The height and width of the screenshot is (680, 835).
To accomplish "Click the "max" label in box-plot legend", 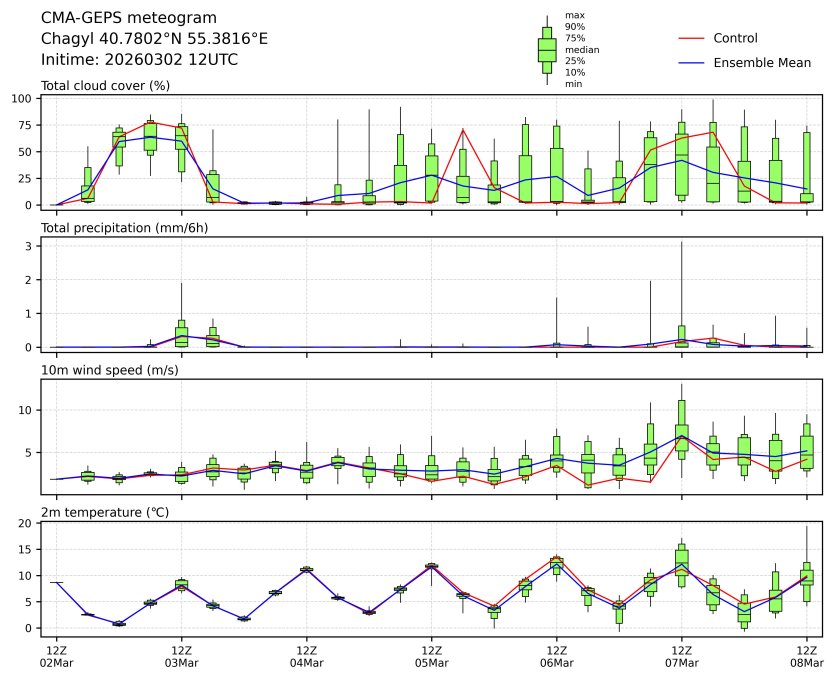I will [574, 16].
